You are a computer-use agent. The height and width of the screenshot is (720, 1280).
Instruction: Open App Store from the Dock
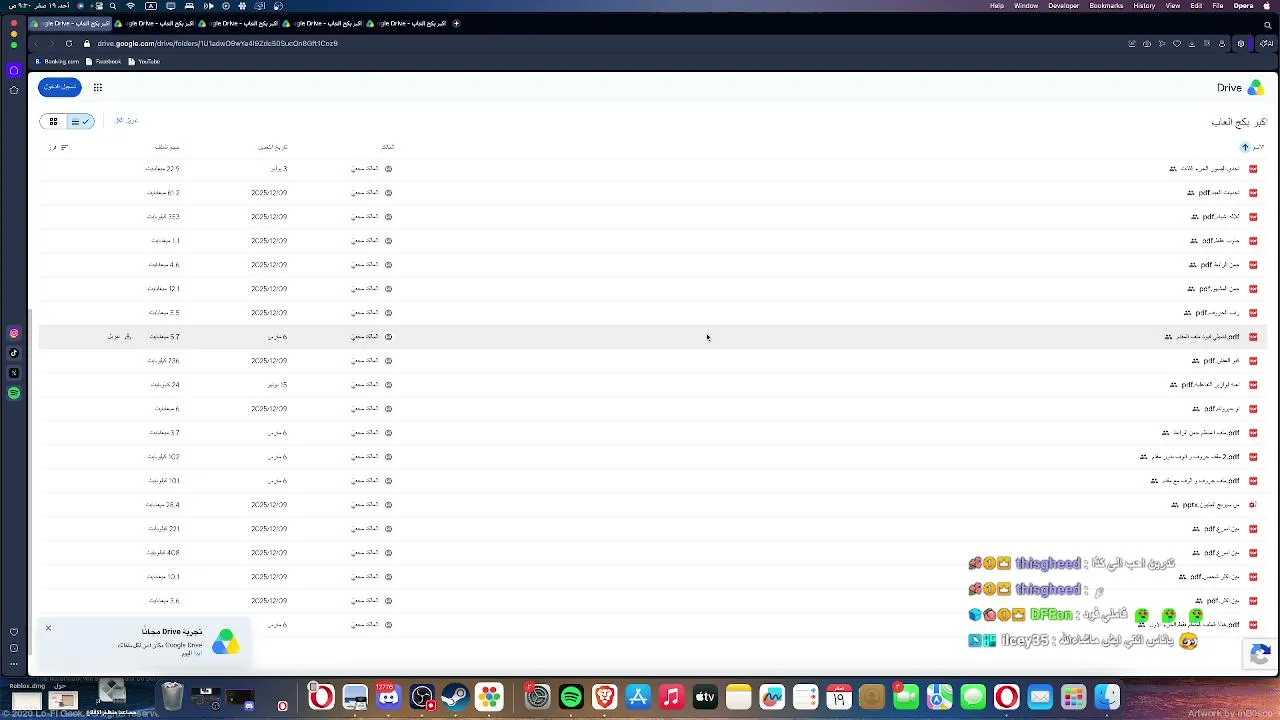pyautogui.click(x=638, y=697)
